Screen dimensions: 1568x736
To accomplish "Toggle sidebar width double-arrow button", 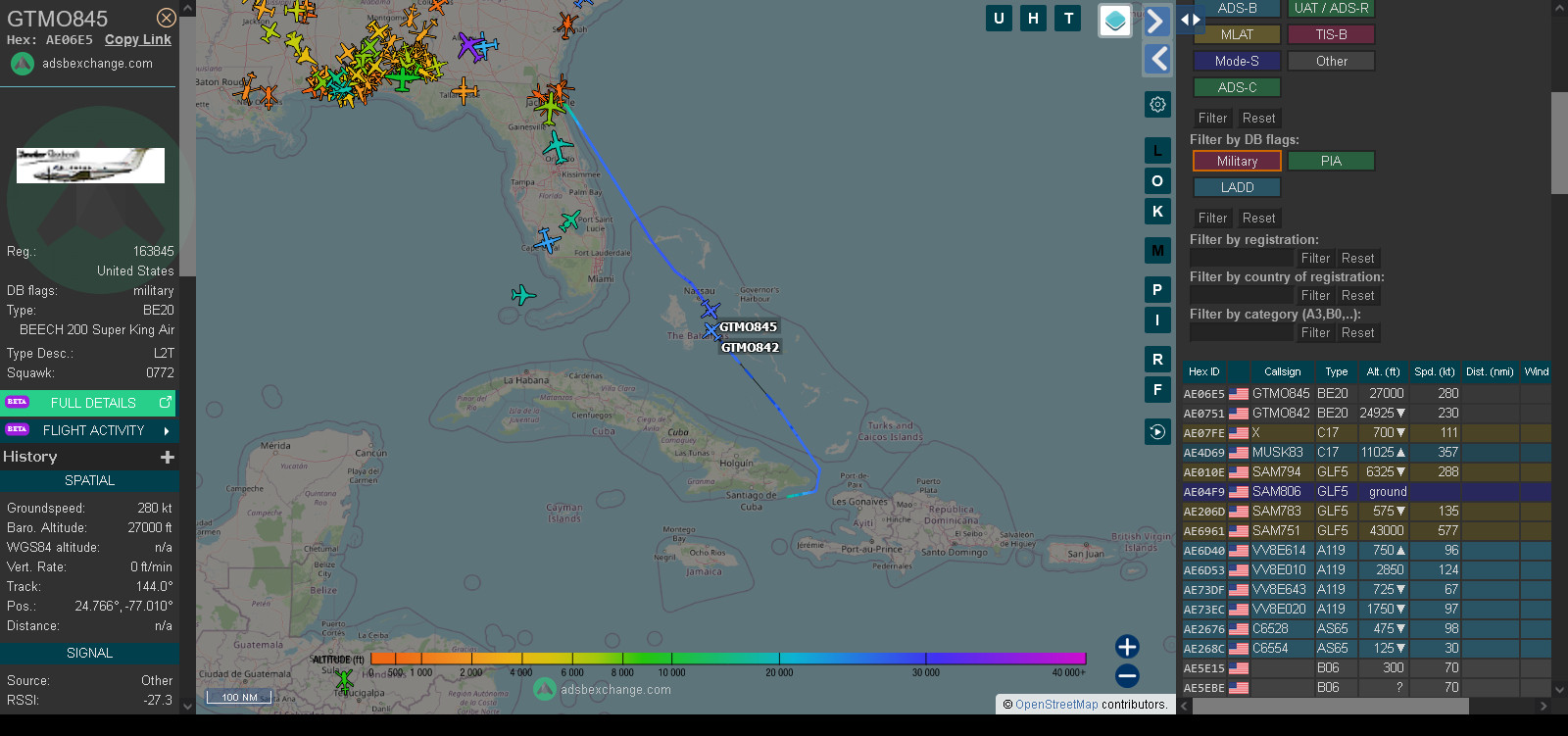I will click(1190, 19).
